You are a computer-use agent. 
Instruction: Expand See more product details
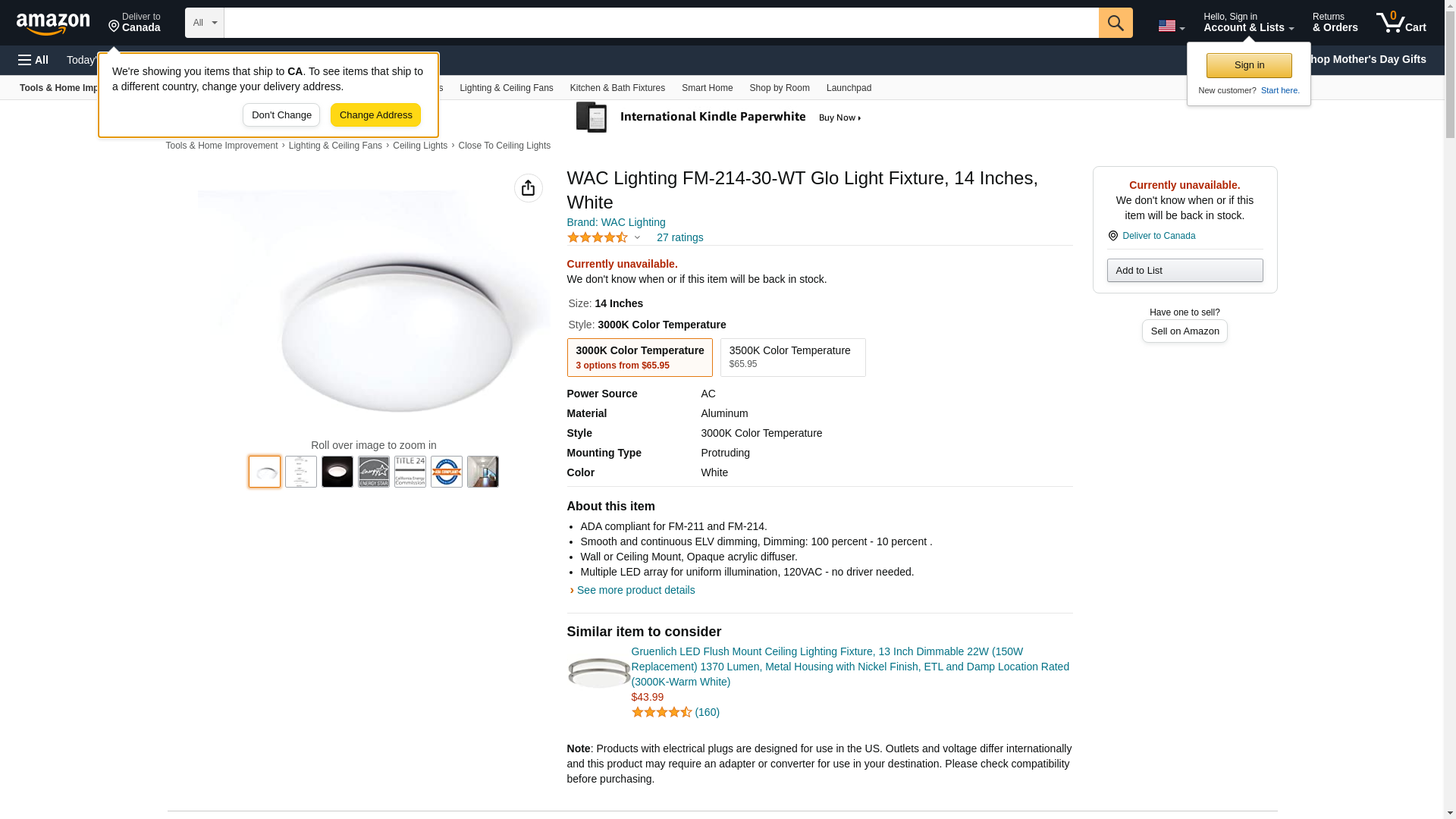[x=635, y=590]
